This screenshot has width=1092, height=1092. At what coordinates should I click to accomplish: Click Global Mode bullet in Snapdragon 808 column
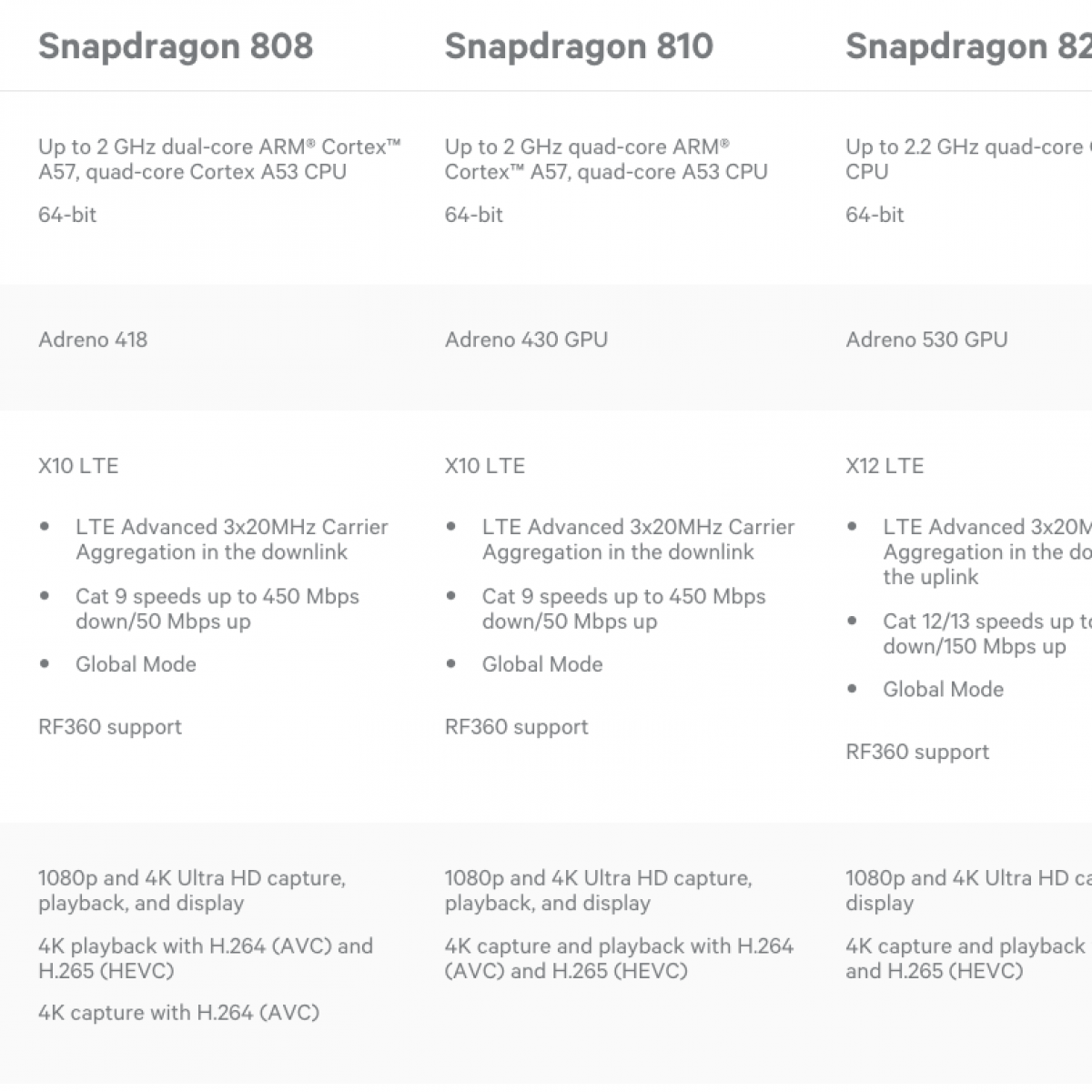(136, 664)
